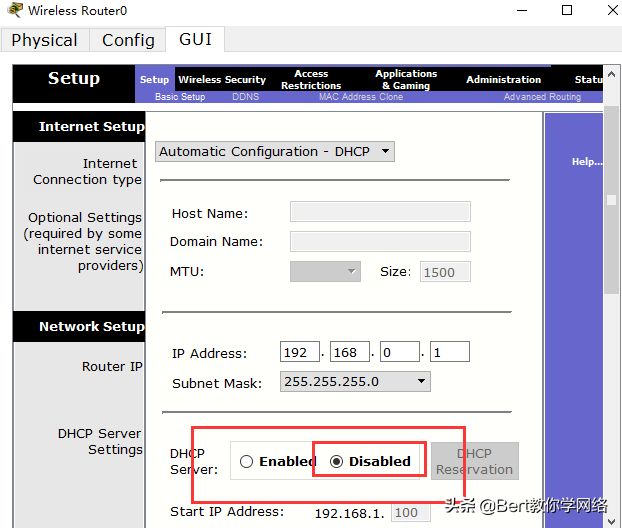Maximize the Wireless Router0 window
The height and width of the screenshot is (528, 622).
(x=567, y=10)
